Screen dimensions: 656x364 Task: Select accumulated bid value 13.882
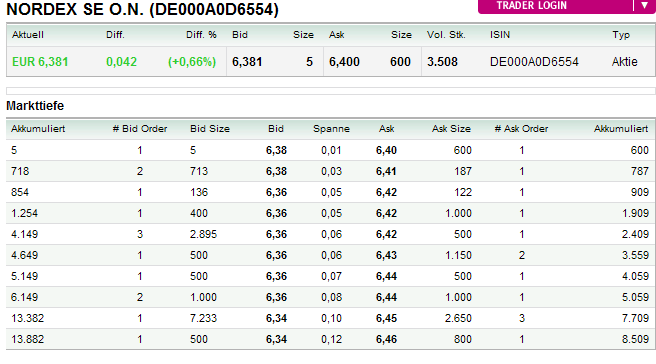28,339
